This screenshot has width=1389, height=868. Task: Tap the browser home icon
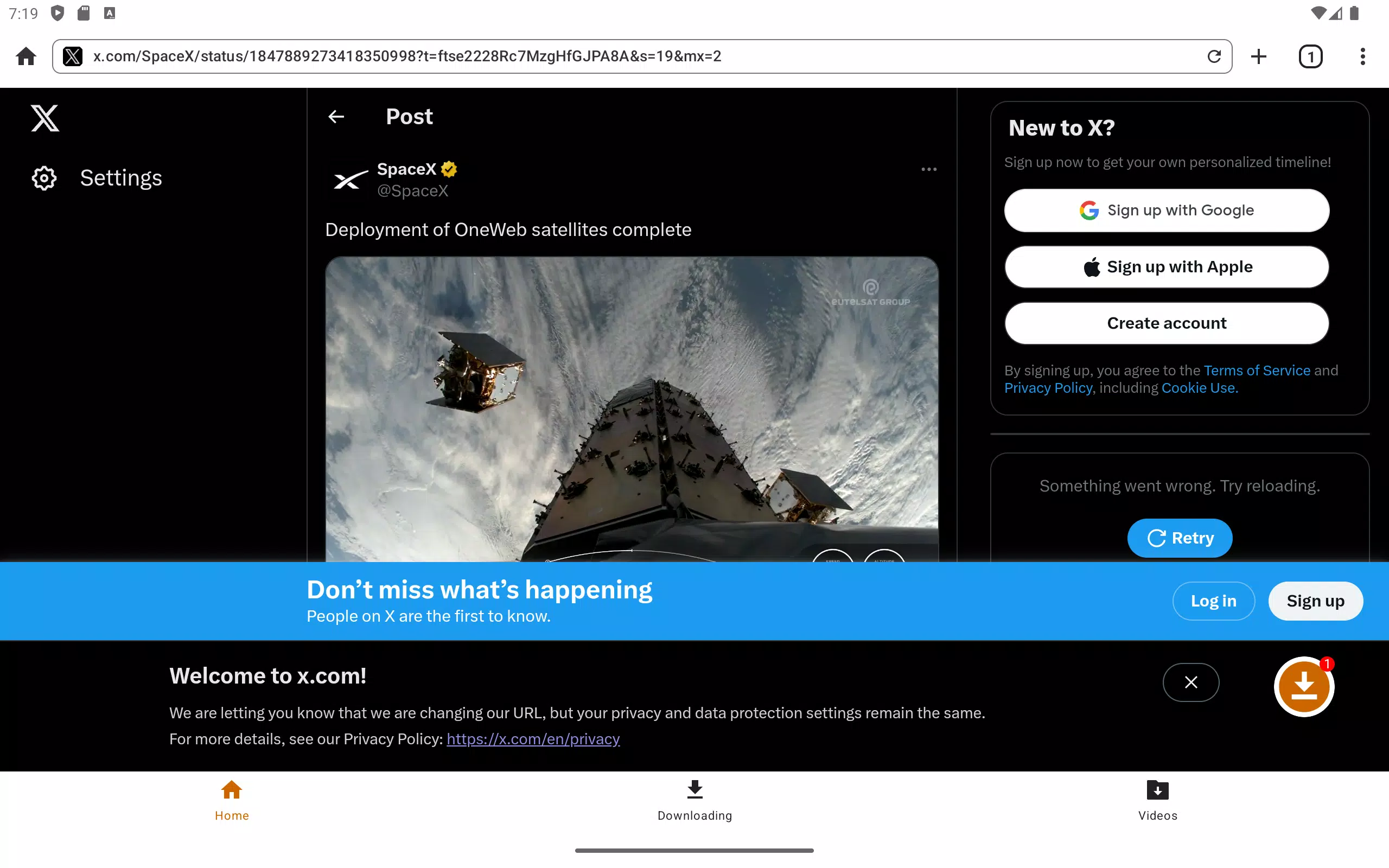(26, 56)
